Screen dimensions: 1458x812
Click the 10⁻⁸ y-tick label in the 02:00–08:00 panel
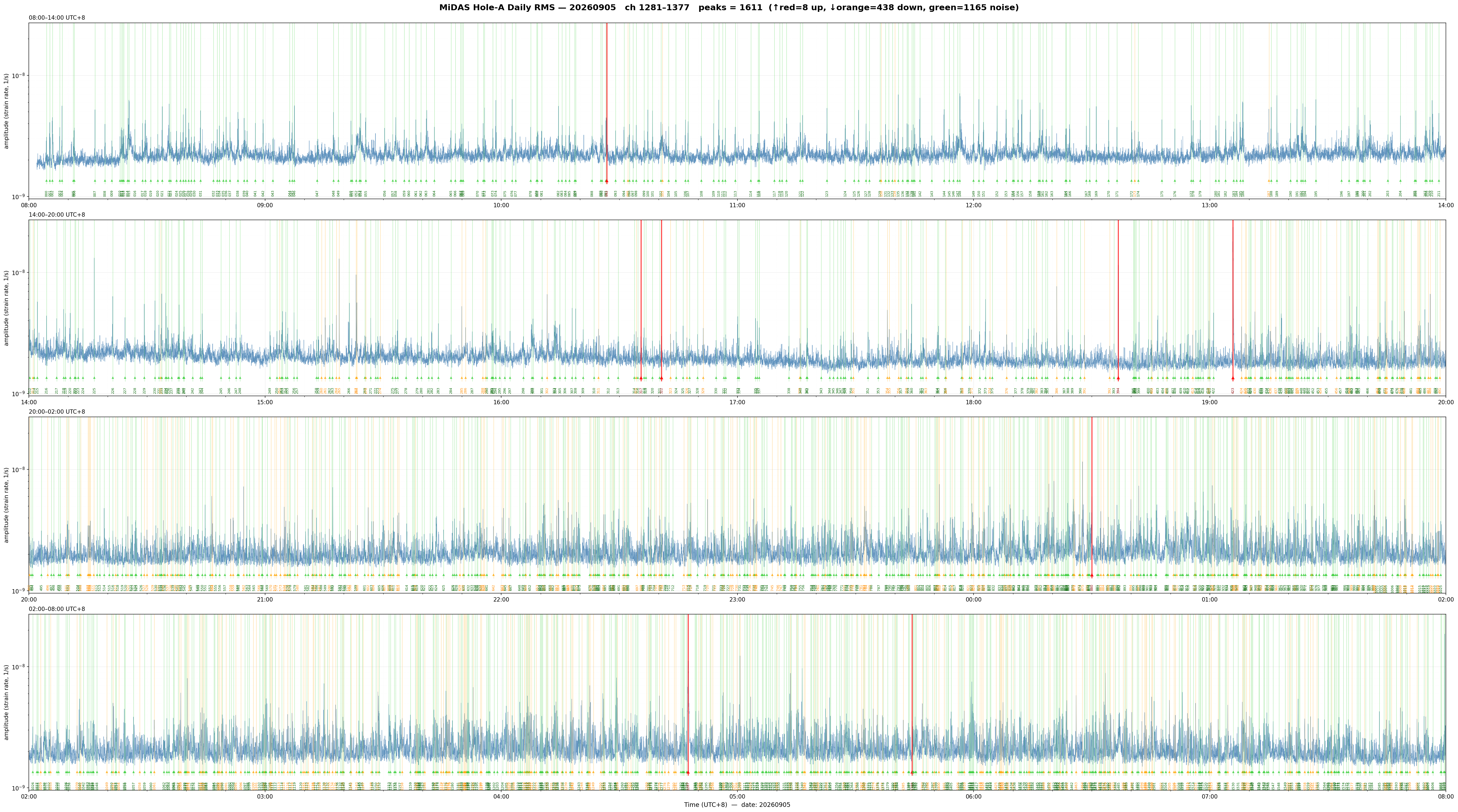[x=19, y=666]
